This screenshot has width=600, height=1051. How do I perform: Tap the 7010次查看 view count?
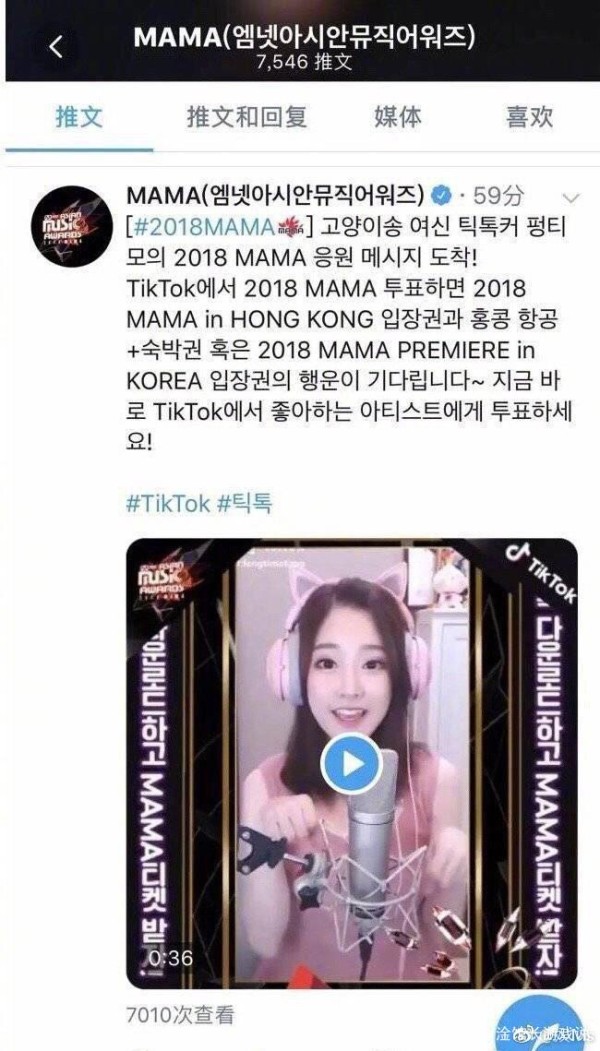[180, 1015]
